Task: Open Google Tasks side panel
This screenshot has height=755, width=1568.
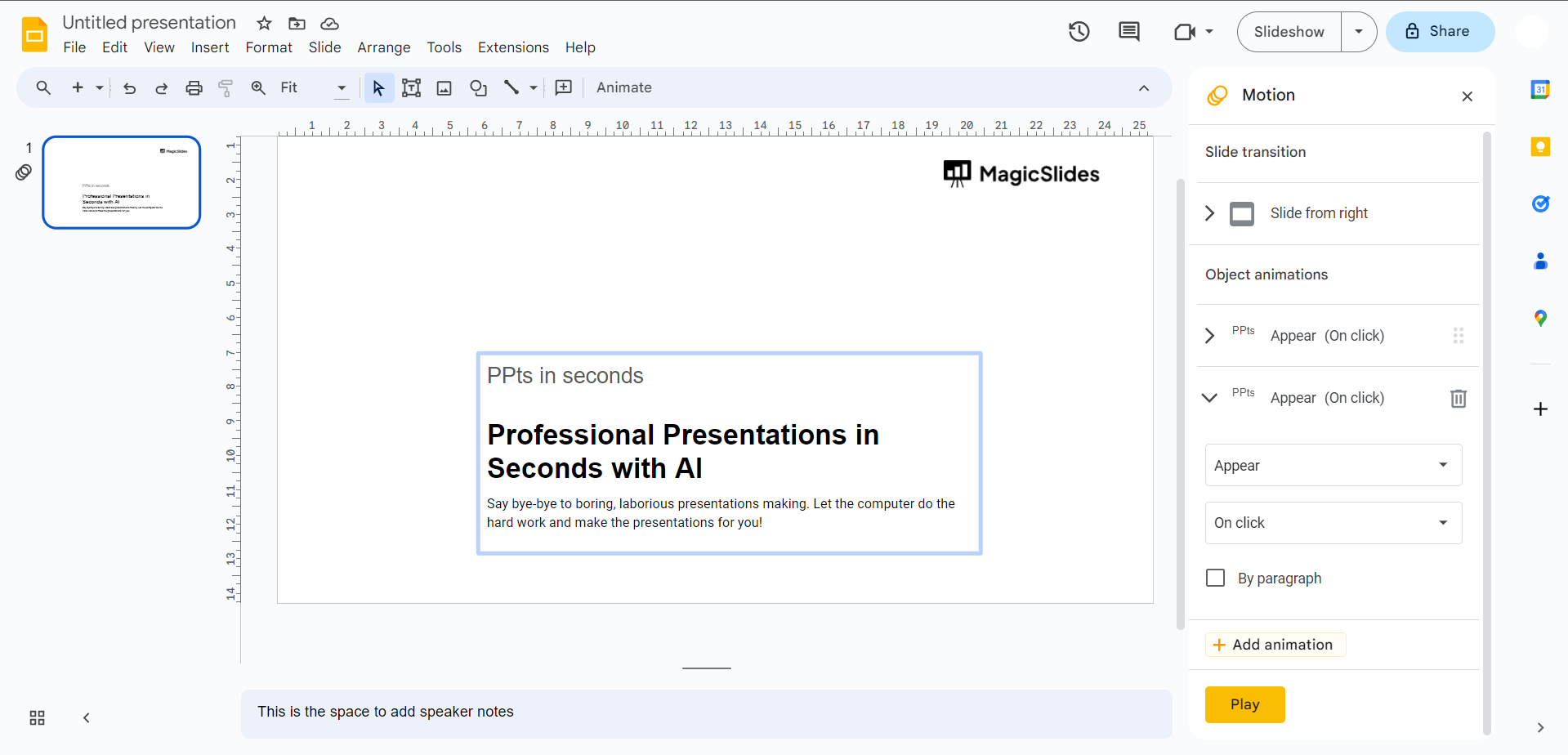Action: click(1540, 203)
